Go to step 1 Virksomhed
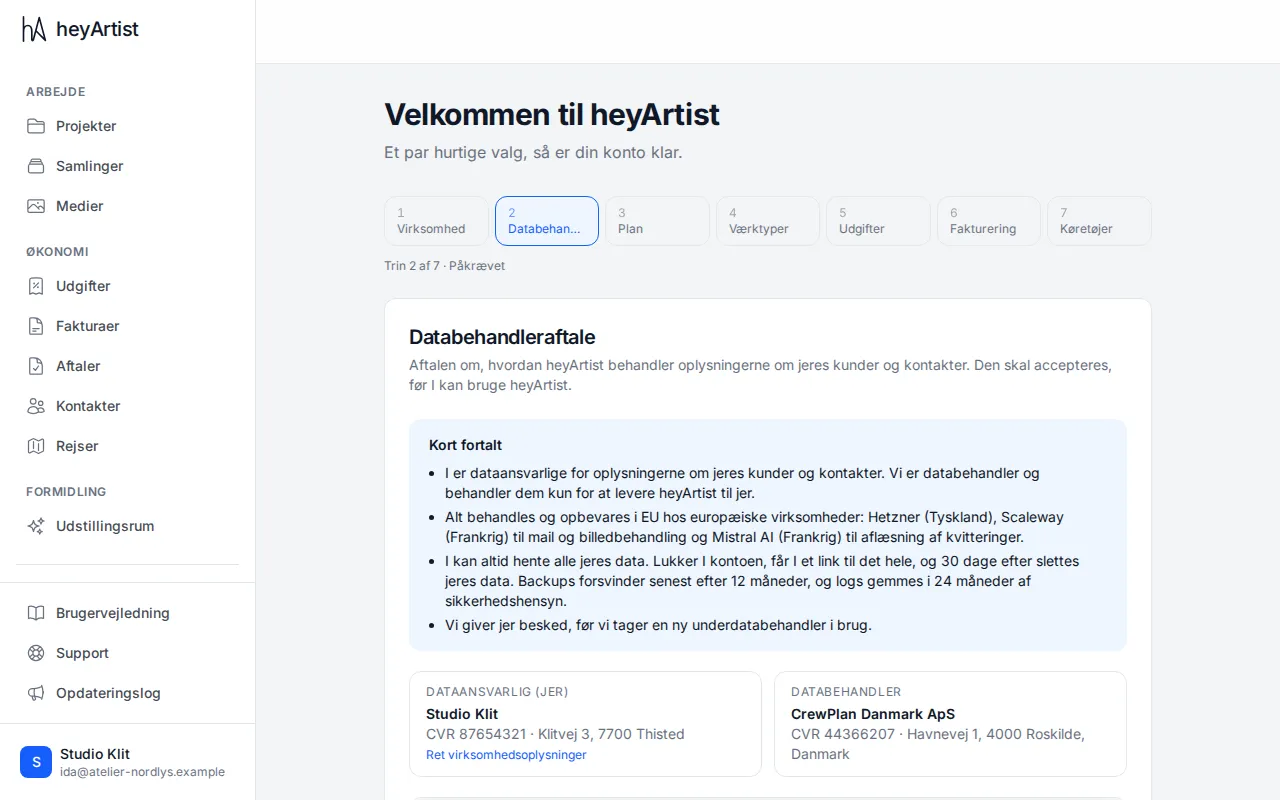Screen dimensions: 1280x800 coord(436,221)
